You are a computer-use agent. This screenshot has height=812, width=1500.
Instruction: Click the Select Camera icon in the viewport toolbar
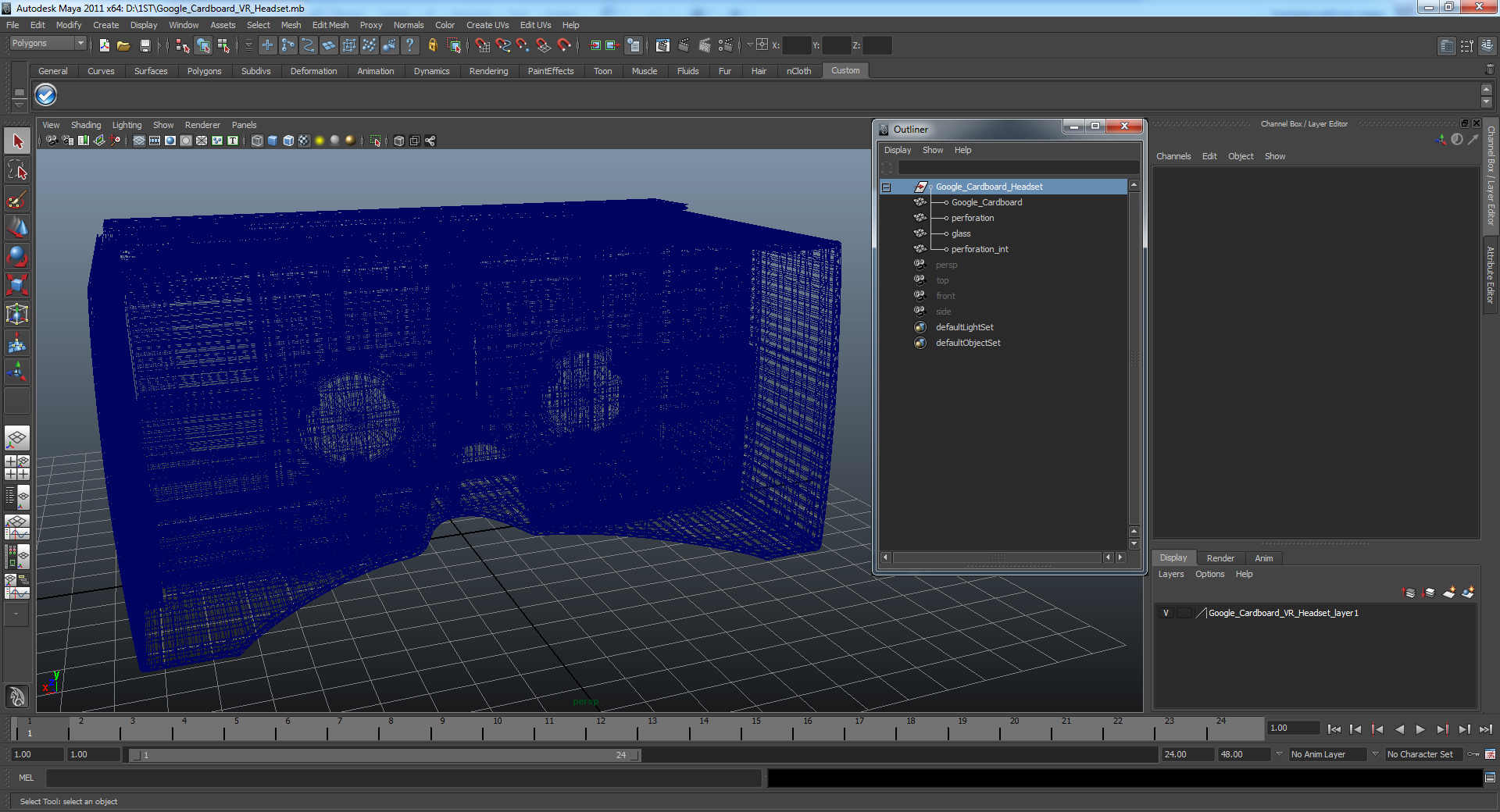[52, 141]
